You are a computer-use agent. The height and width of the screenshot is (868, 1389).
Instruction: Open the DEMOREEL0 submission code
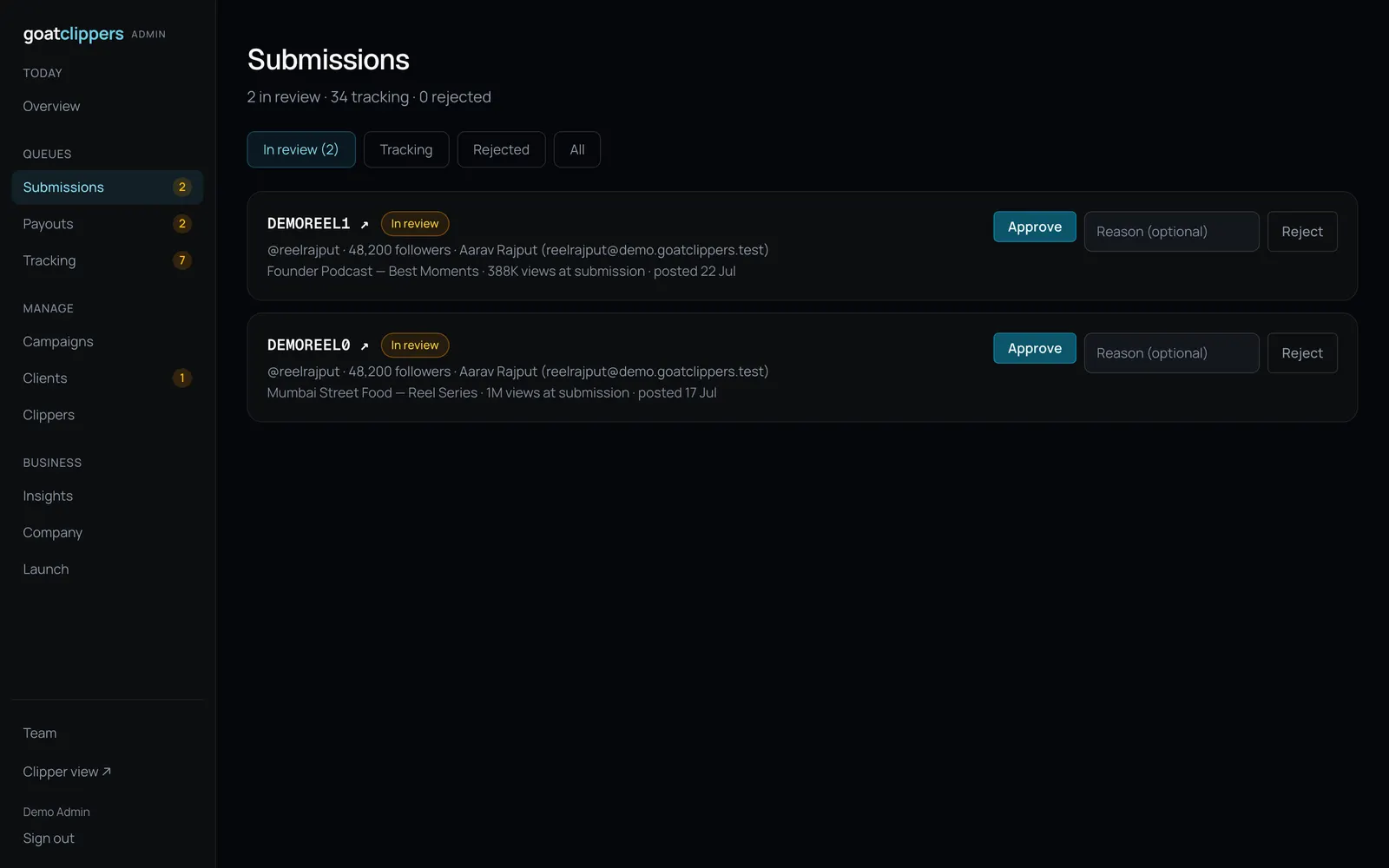pyautogui.click(x=308, y=345)
